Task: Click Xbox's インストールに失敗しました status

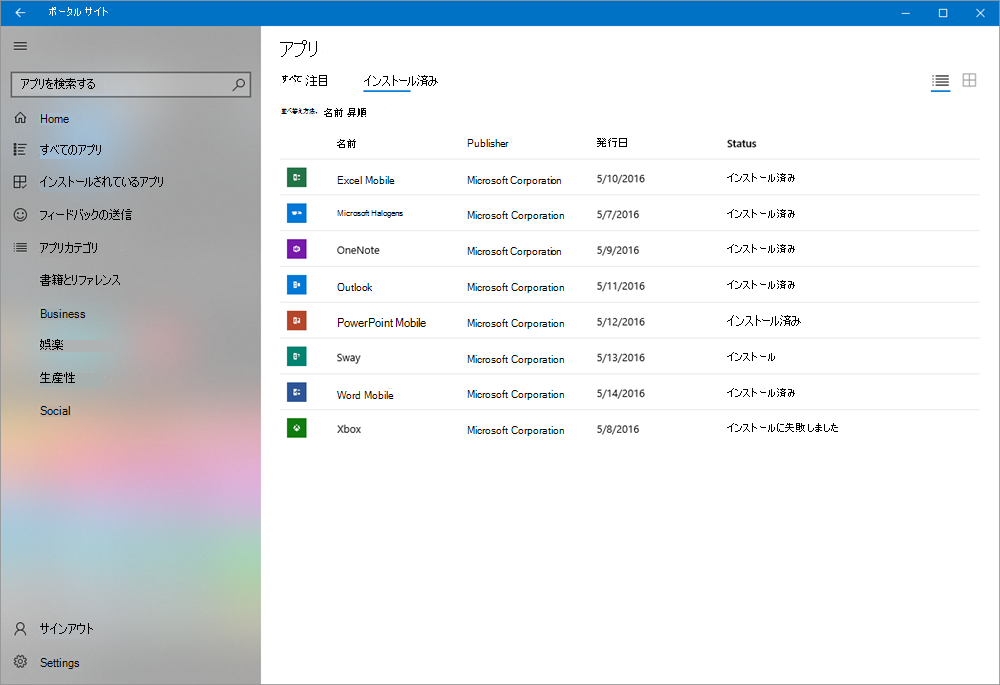Action: tap(783, 427)
